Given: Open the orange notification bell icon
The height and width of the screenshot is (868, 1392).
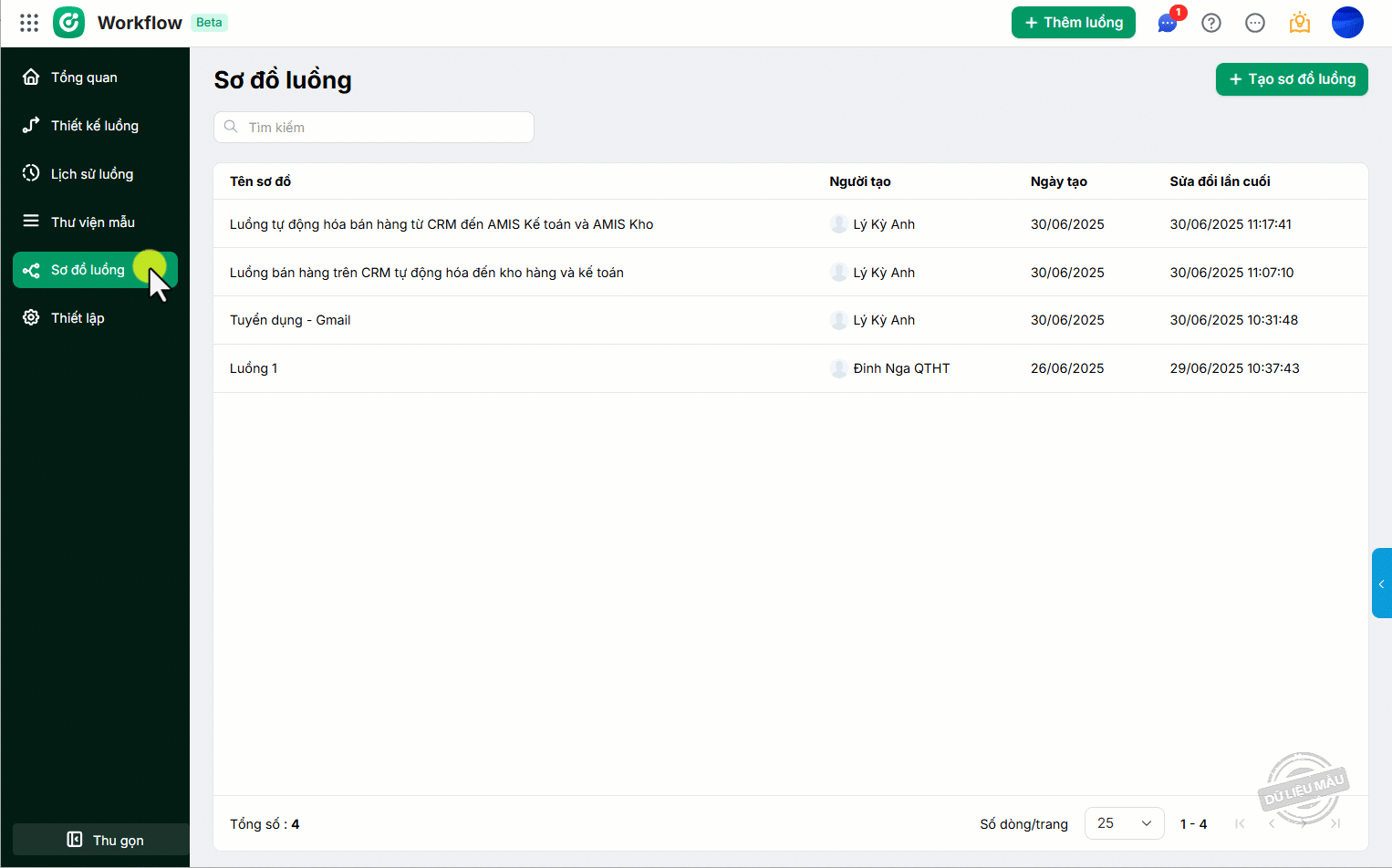Looking at the screenshot, I should (x=1300, y=23).
